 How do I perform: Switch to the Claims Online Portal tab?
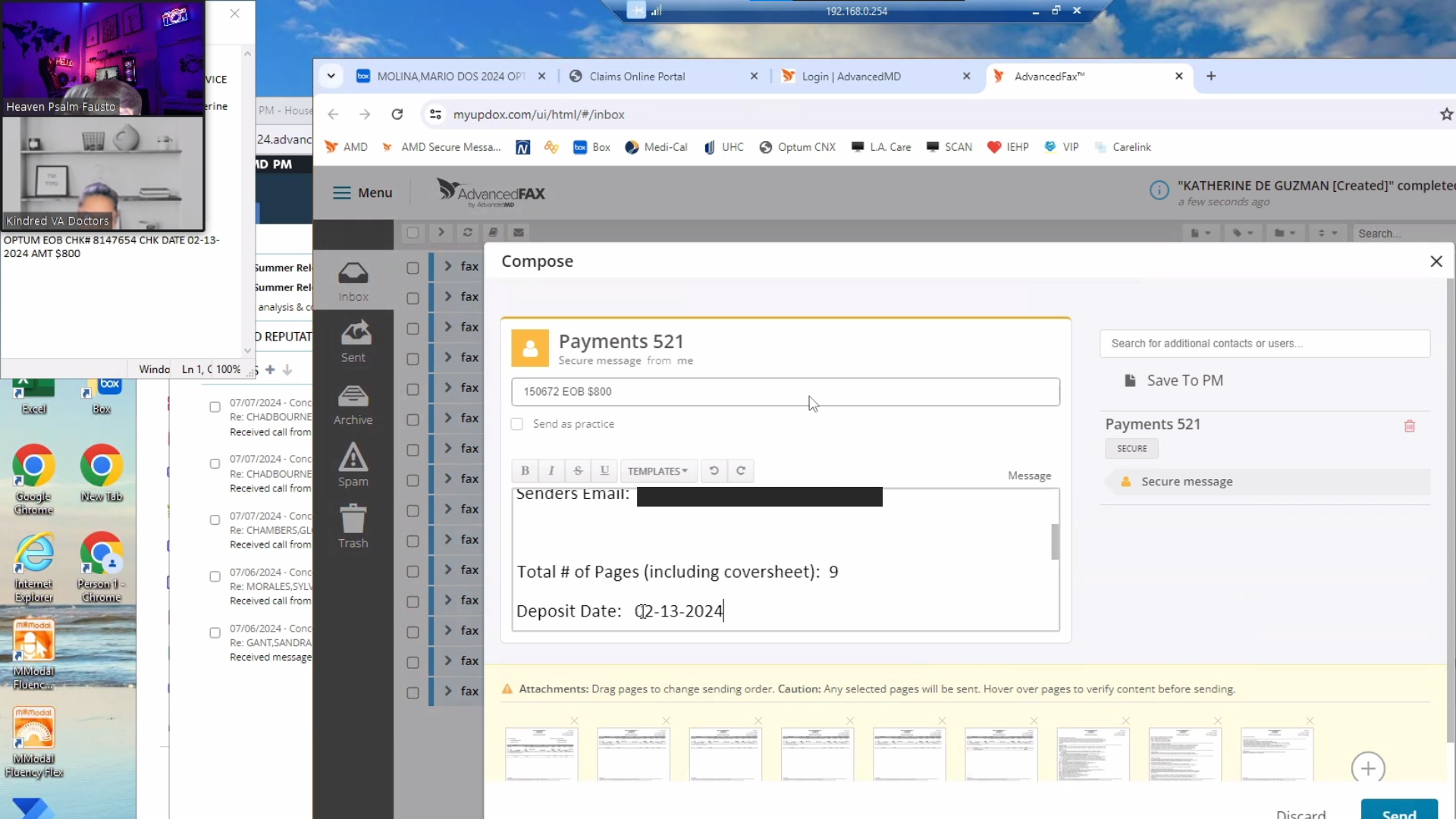point(637,76)
